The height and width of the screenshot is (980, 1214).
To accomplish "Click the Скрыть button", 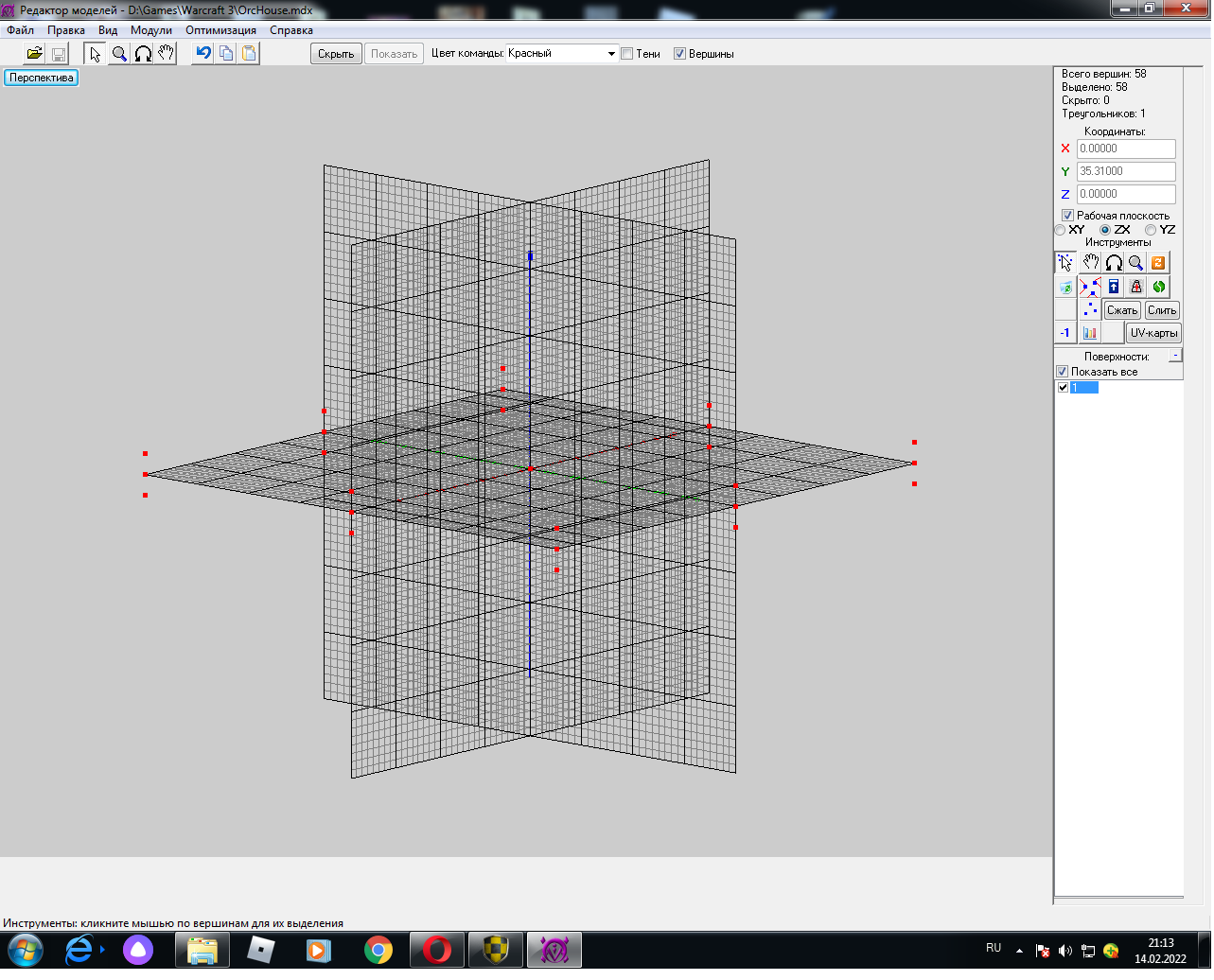I will 336,54.
